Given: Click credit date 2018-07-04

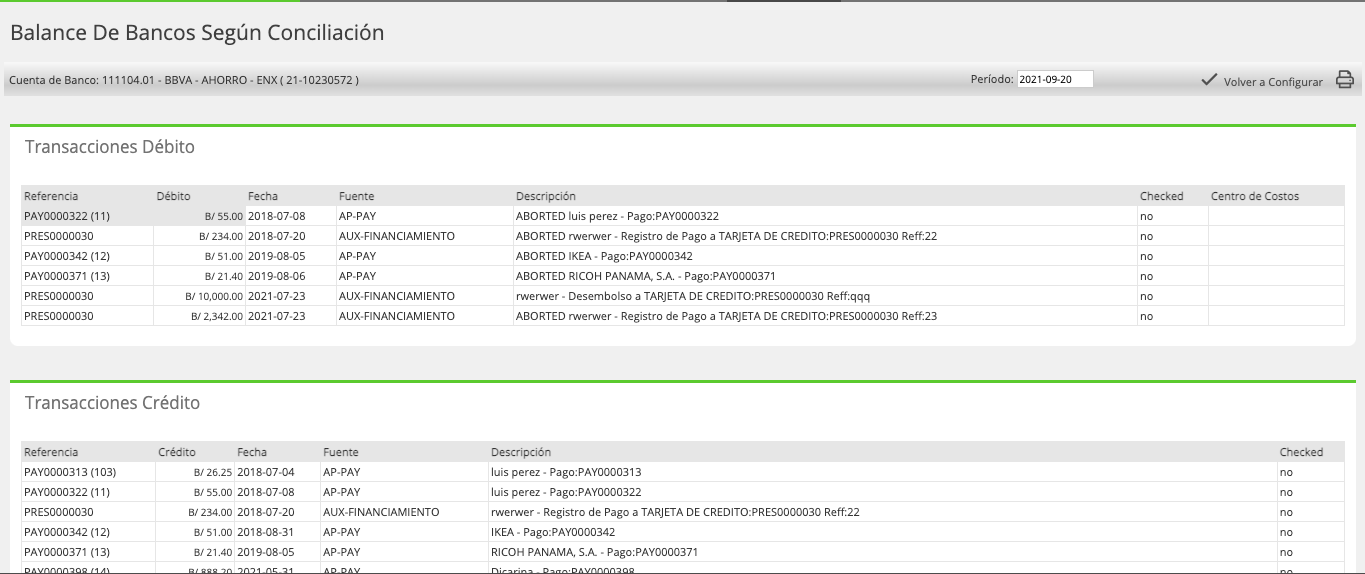Looking at the screenshot, I should pos(266,472).
